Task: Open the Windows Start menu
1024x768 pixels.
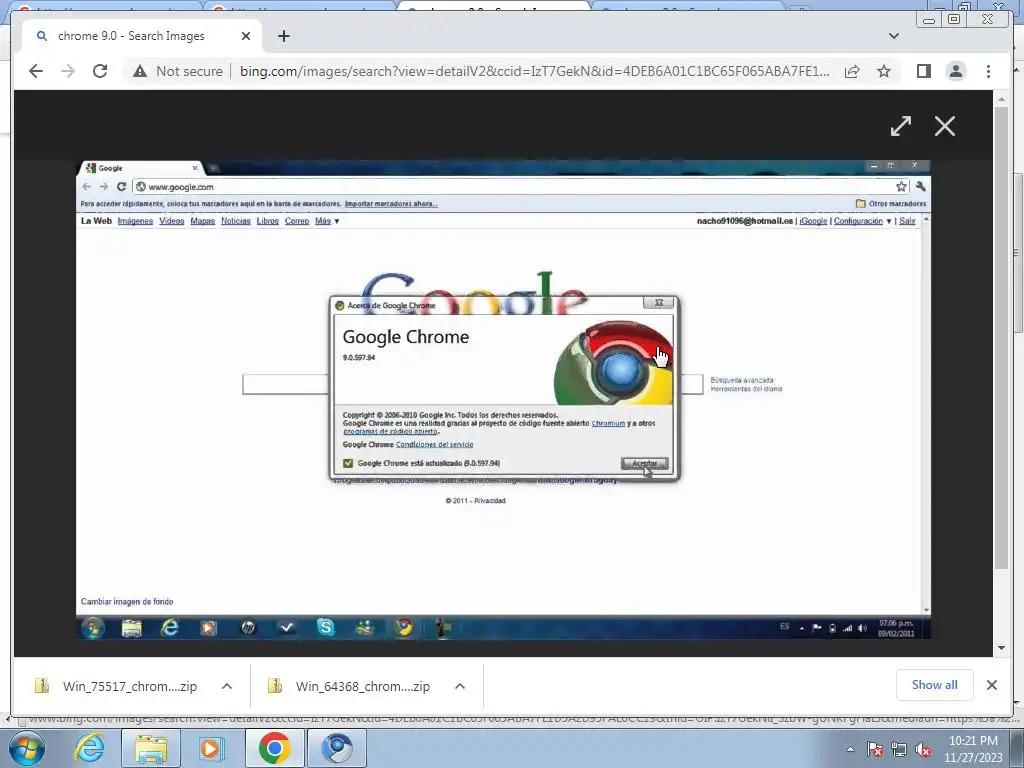Action: tap(27, 748)
